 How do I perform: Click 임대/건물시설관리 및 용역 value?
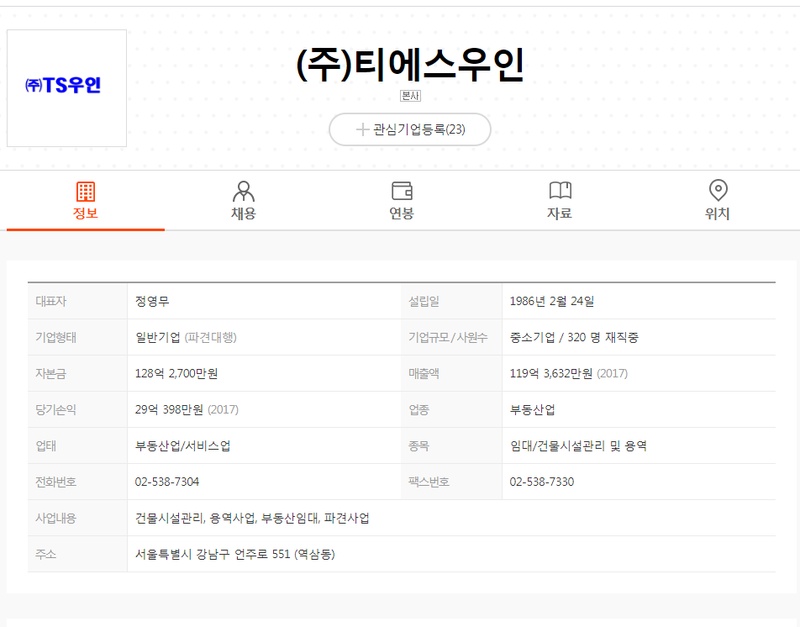click(578, 446)
